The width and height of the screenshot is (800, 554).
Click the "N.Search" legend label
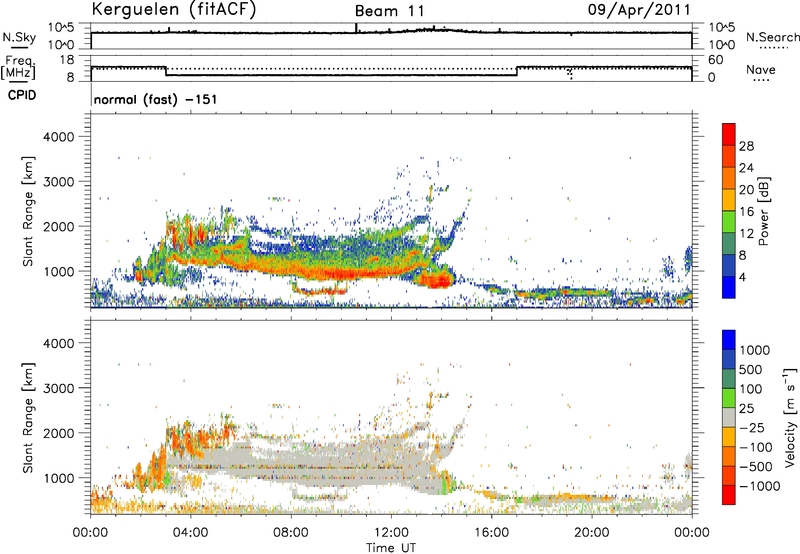(x=772, y=37)
